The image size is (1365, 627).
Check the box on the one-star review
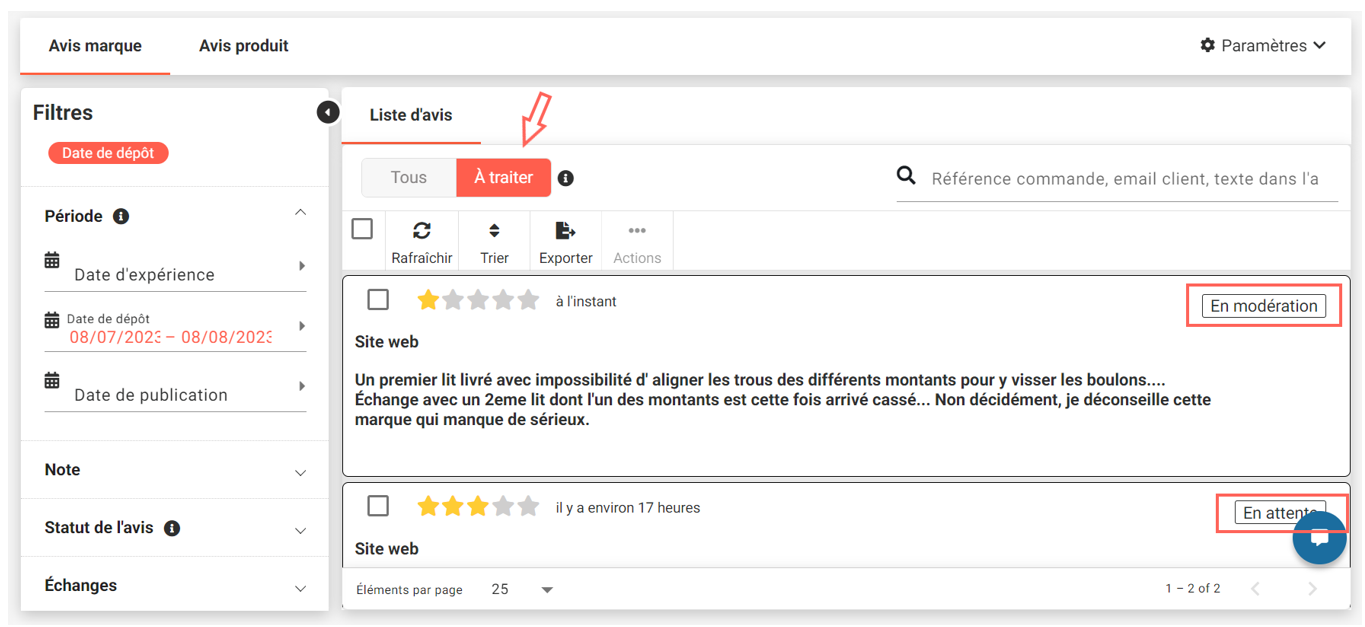pos(378,298)
